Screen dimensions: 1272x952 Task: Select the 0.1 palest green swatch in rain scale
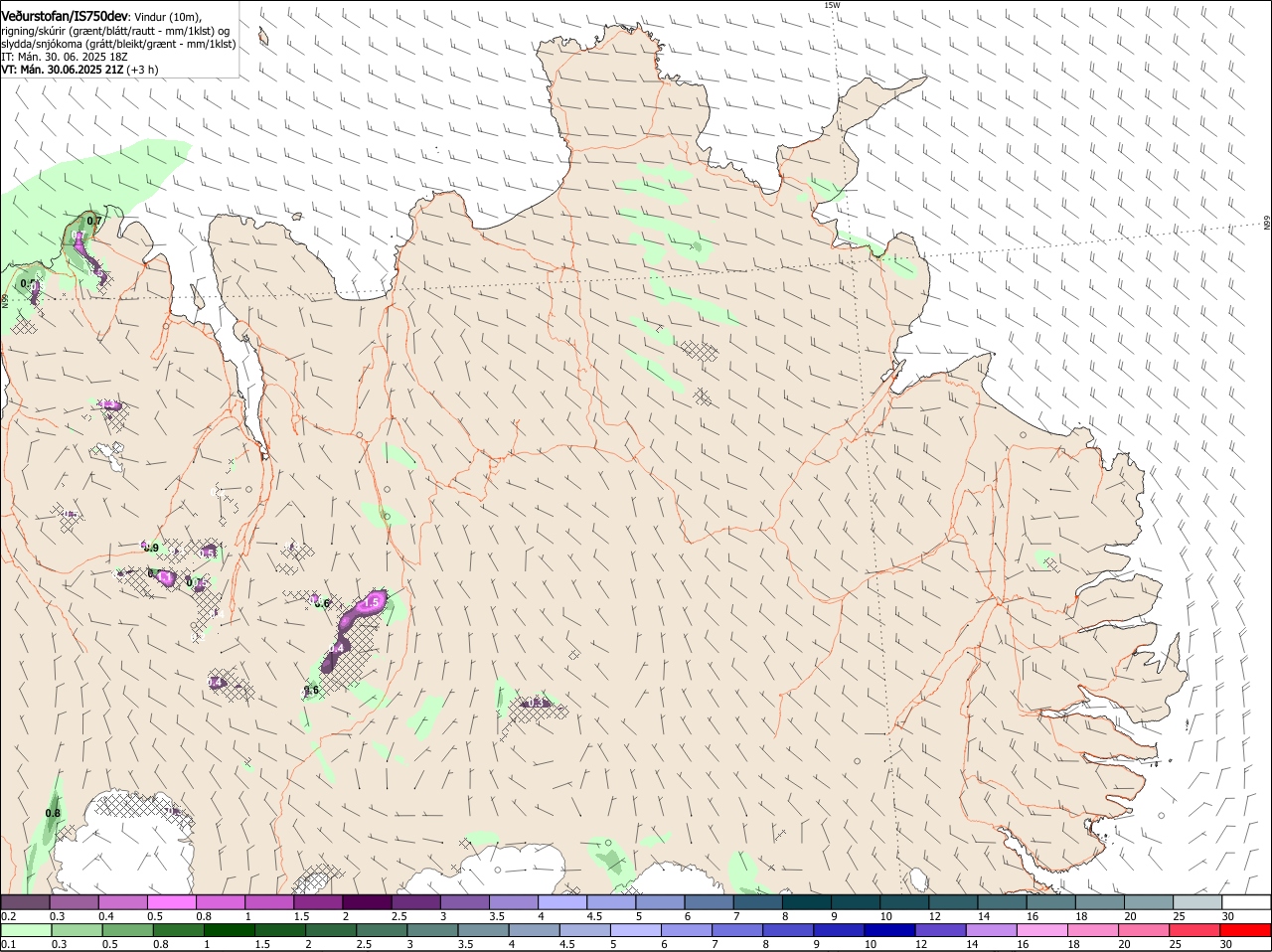(x=26, y=930)
